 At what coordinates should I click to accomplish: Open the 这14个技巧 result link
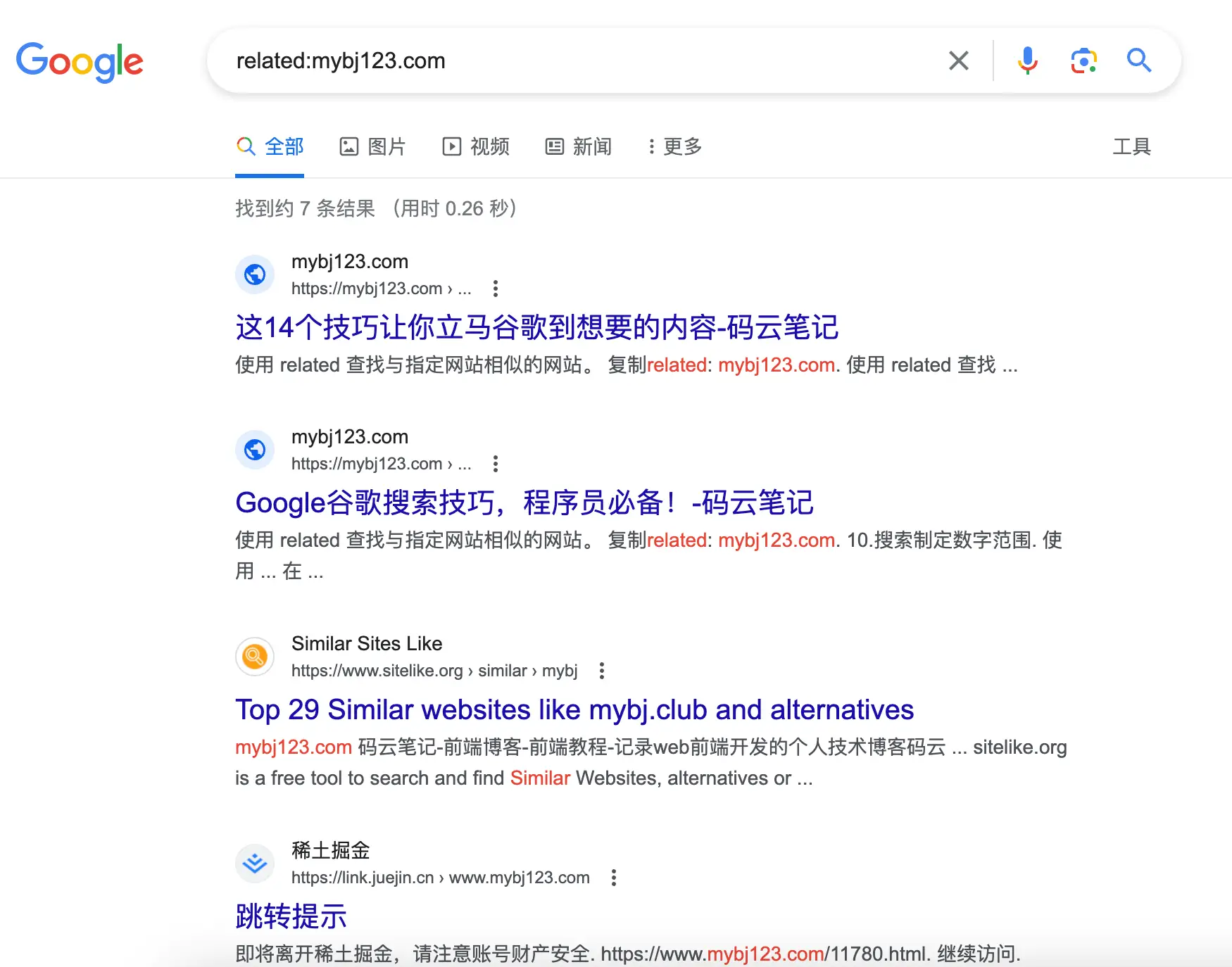coord(536,328)
